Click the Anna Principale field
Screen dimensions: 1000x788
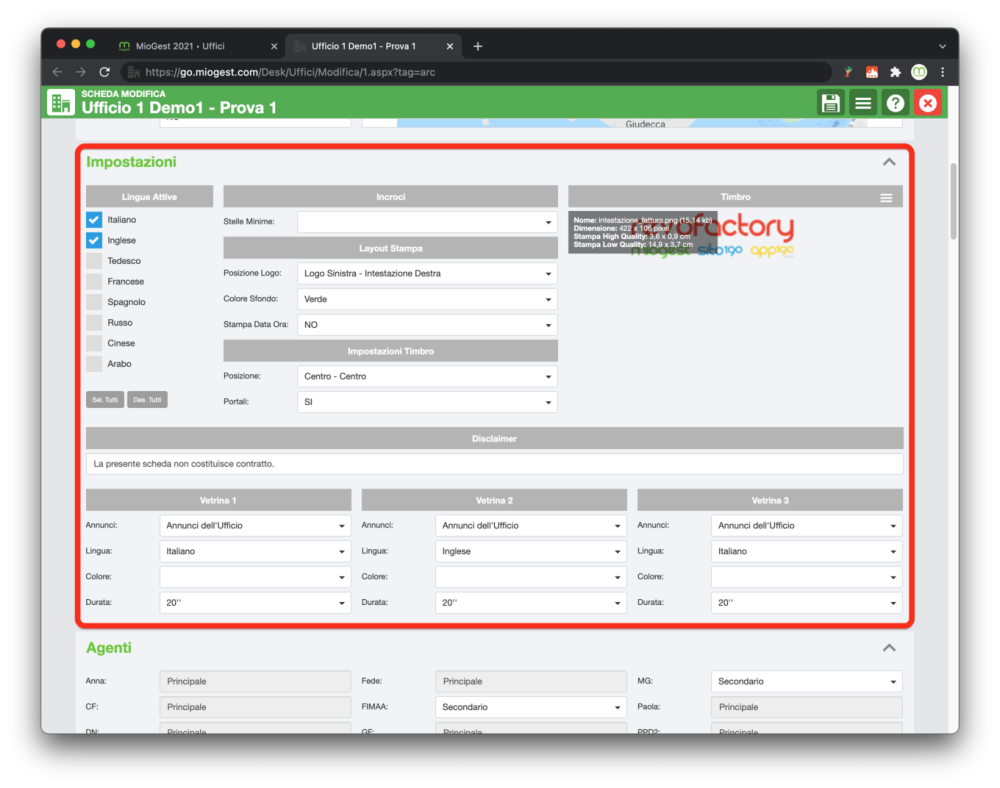point(255,682)
